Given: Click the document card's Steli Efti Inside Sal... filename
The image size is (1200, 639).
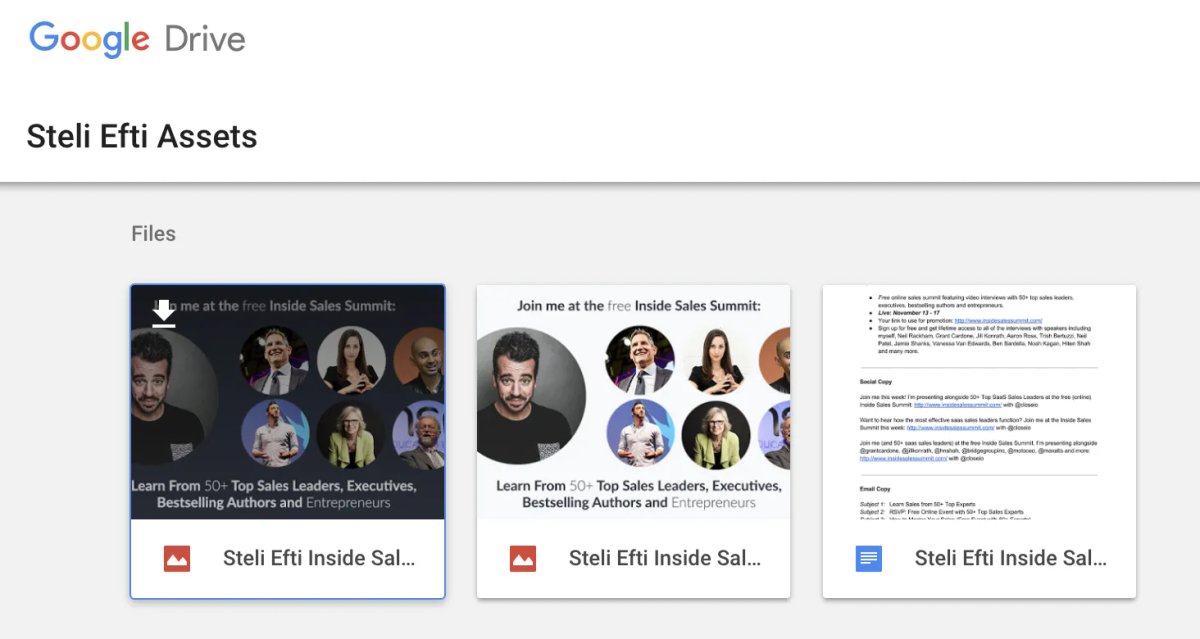Looking at the screenshot, I should (1011, 558).
